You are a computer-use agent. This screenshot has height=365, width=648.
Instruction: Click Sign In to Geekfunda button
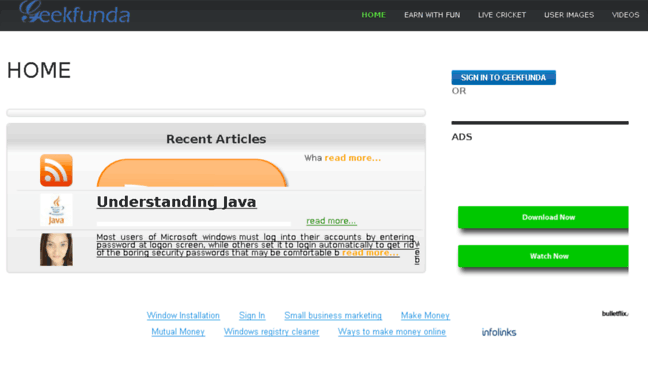(x=503, y=77)
